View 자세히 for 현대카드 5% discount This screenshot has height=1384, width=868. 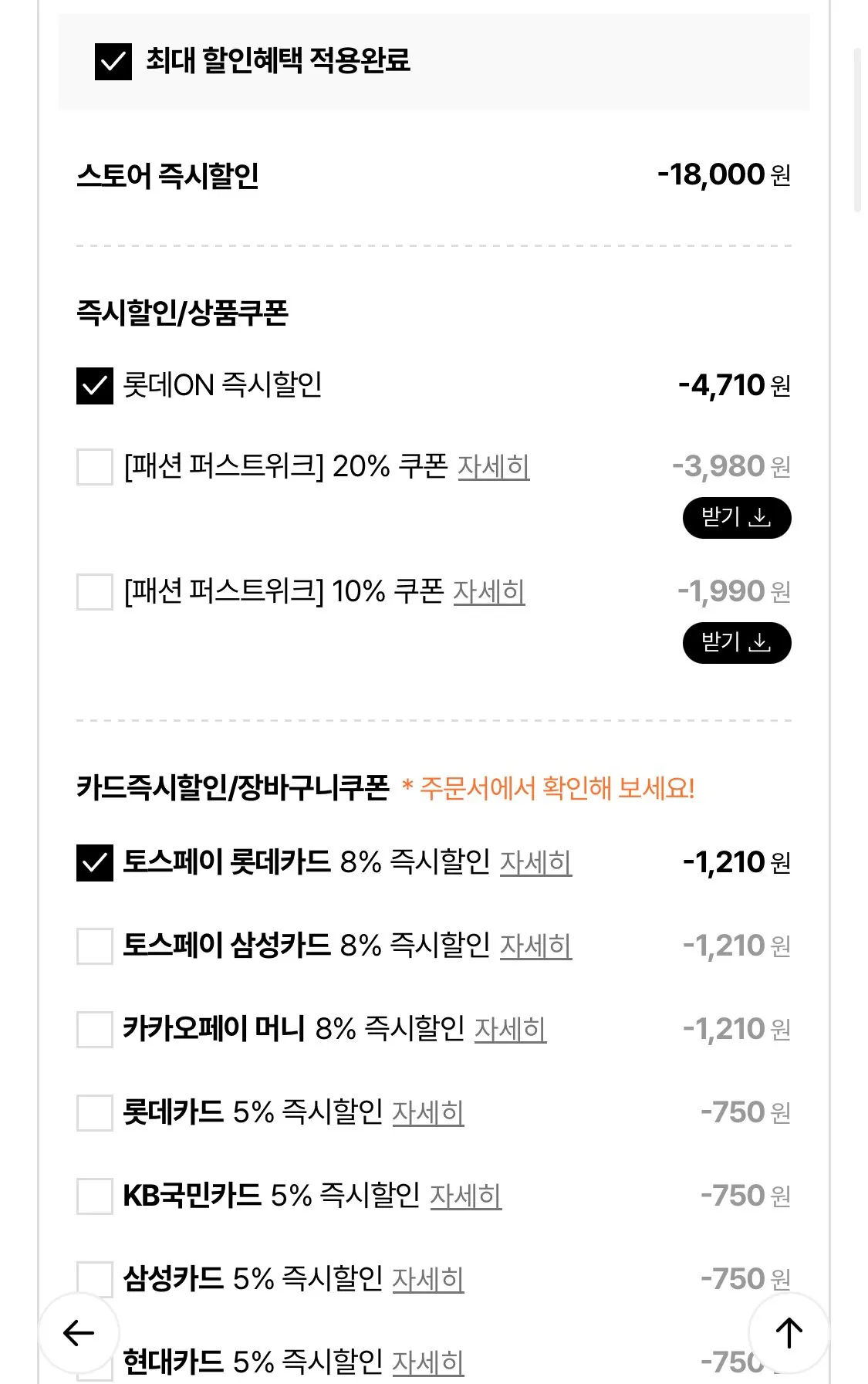coord(427,1362)
